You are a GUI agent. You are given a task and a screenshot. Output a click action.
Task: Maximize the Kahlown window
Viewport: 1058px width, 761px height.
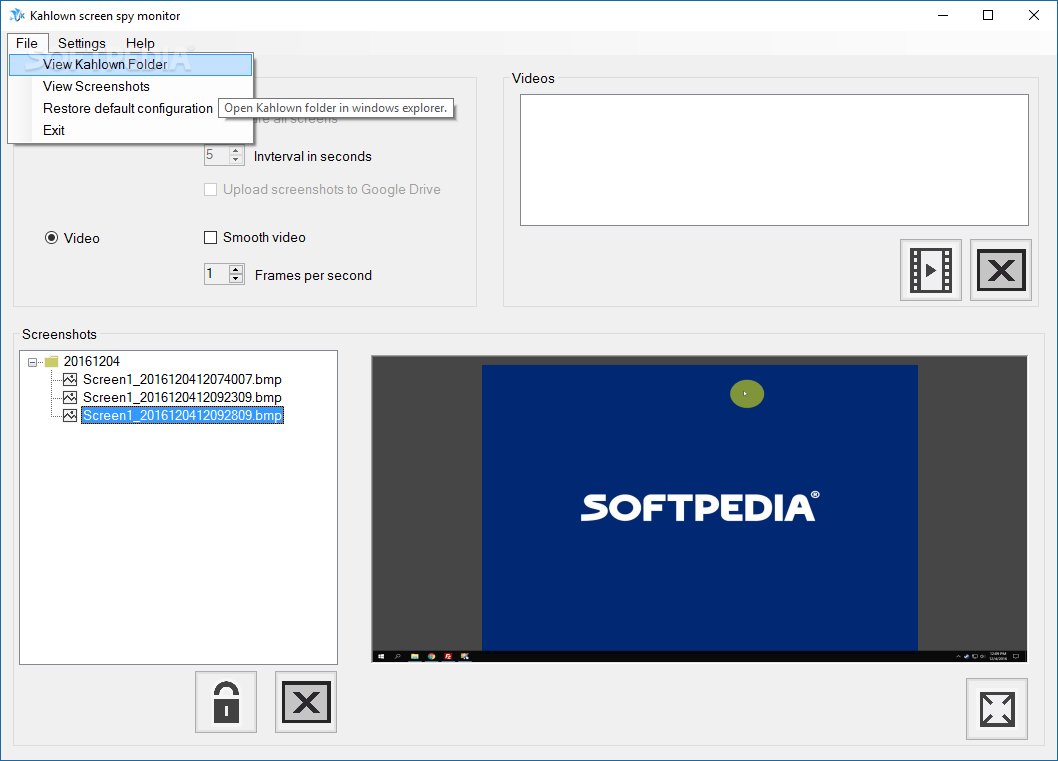point(988,15)
